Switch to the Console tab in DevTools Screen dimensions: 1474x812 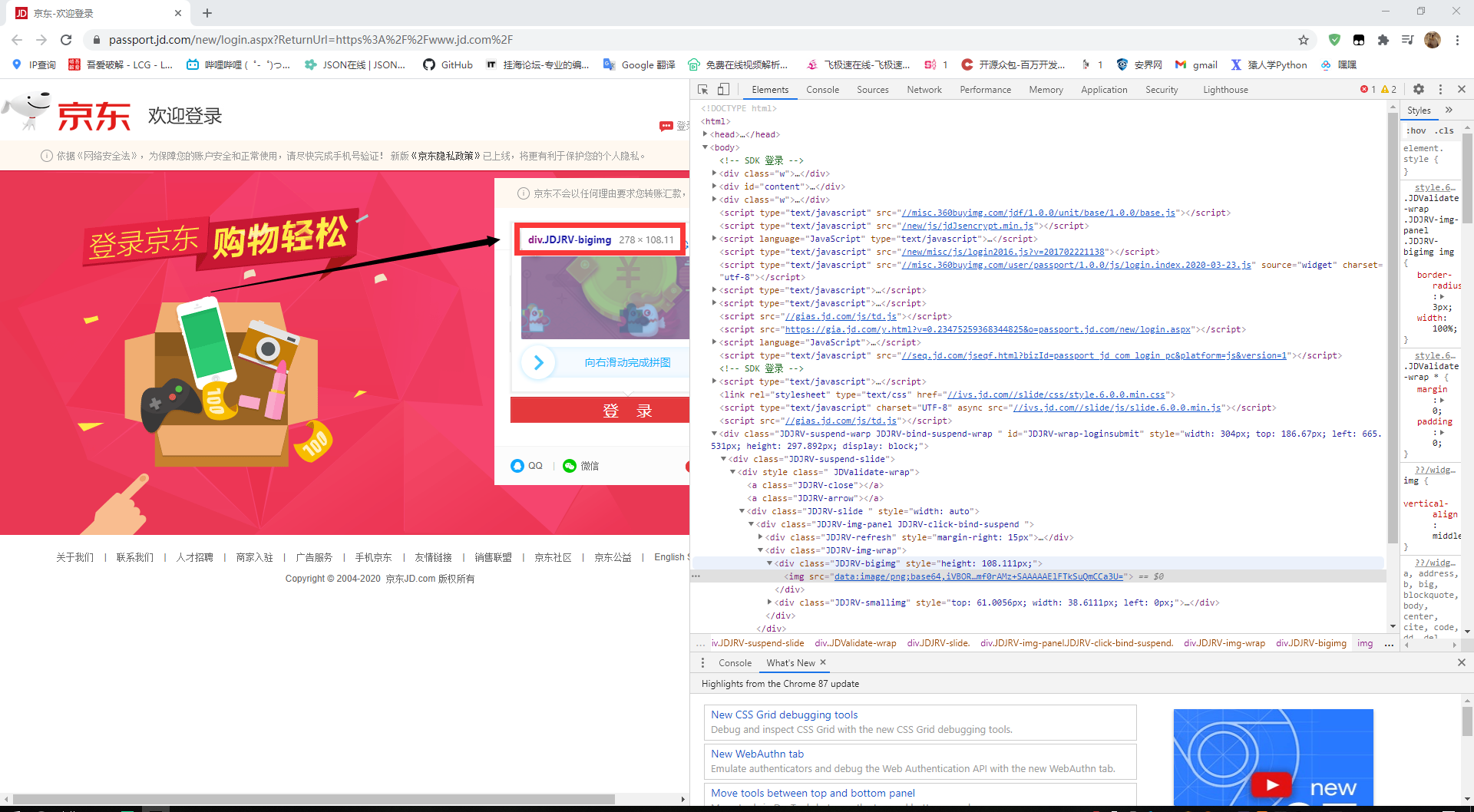822,90
